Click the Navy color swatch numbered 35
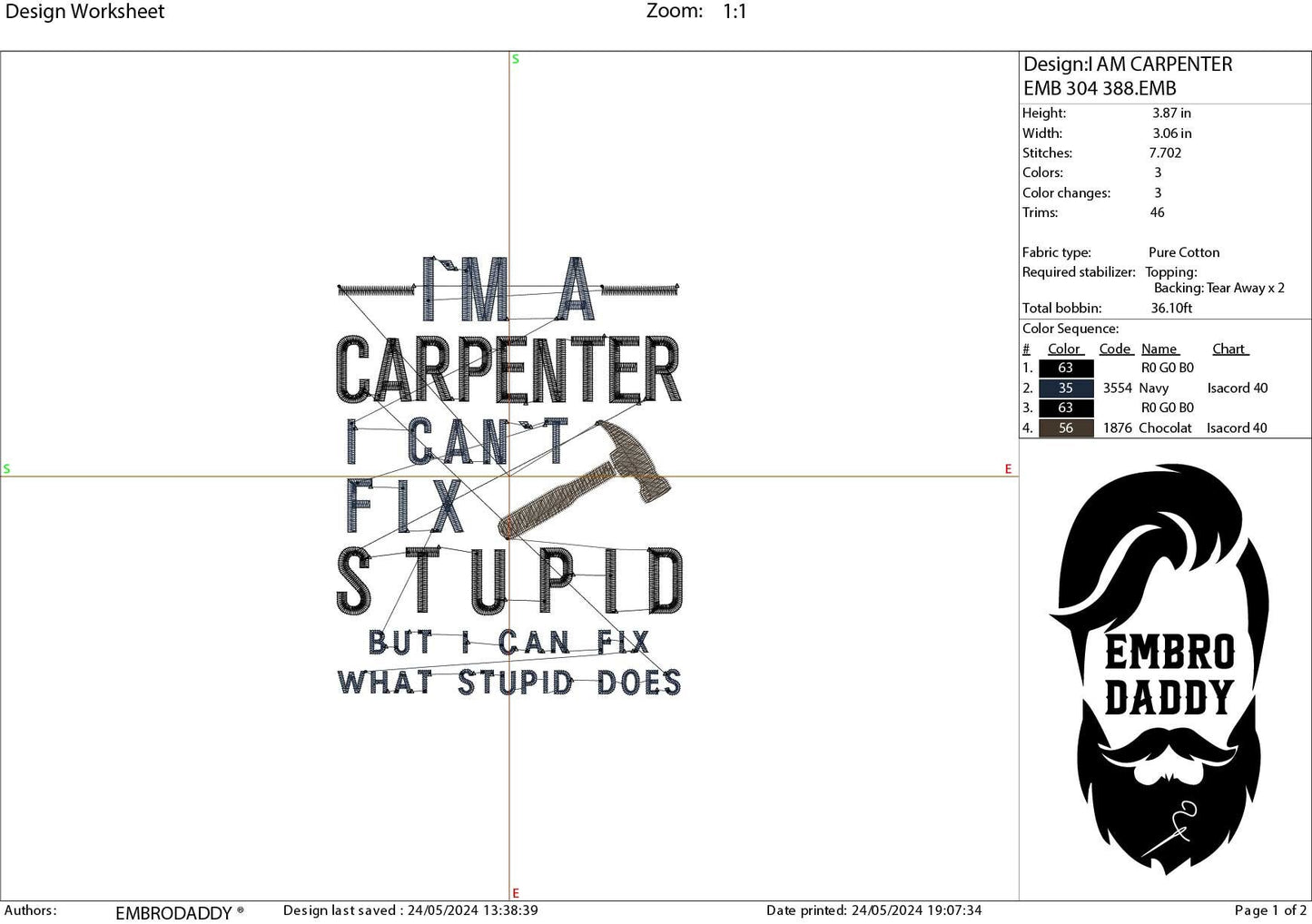Image resolution: width=1312 pixels, height=924 pixels. [1066, 388]
